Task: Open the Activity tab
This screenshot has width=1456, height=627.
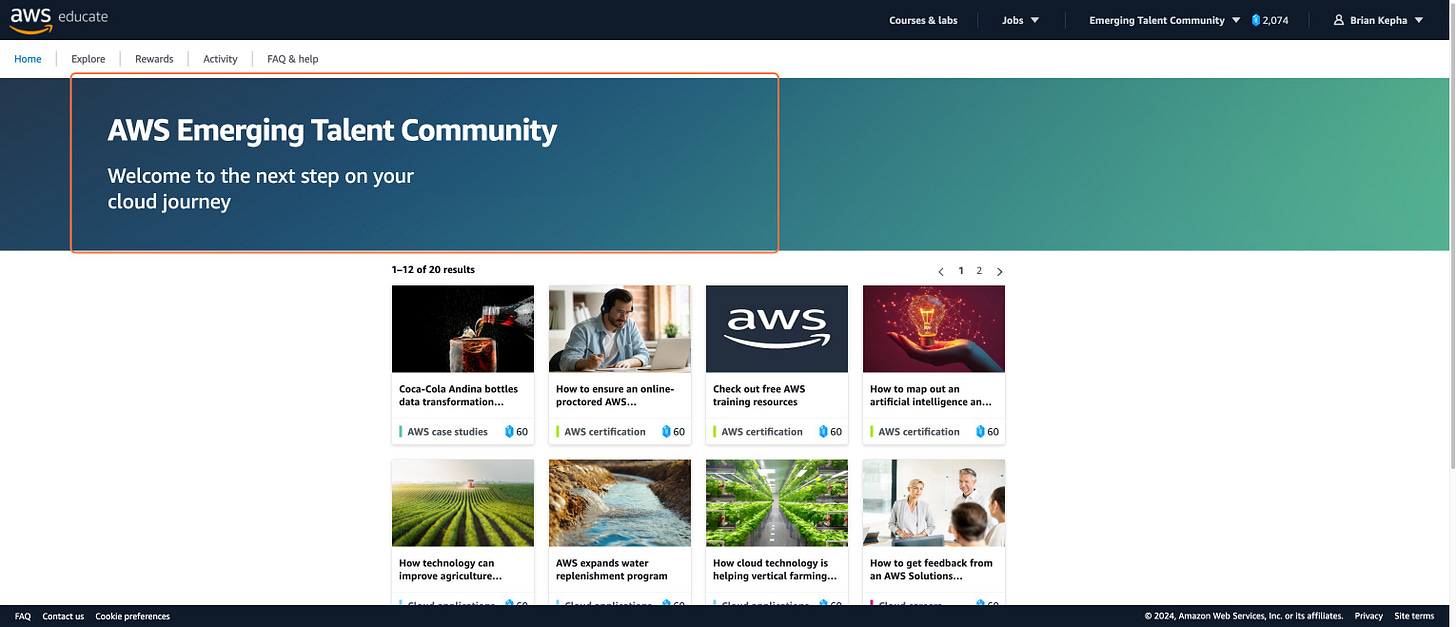Action: coord(220,59)
